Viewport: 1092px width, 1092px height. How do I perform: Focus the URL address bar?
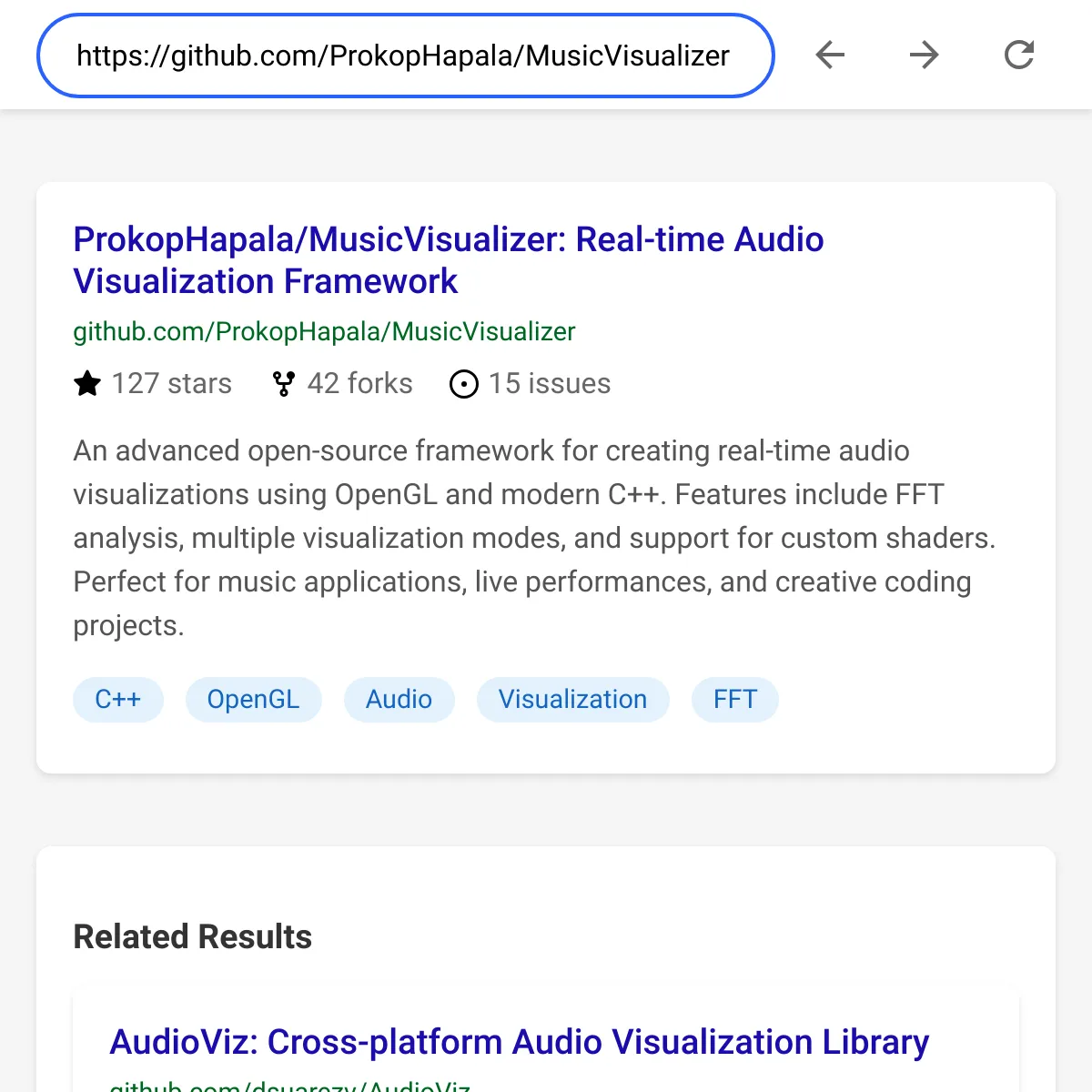pos(404,56)
